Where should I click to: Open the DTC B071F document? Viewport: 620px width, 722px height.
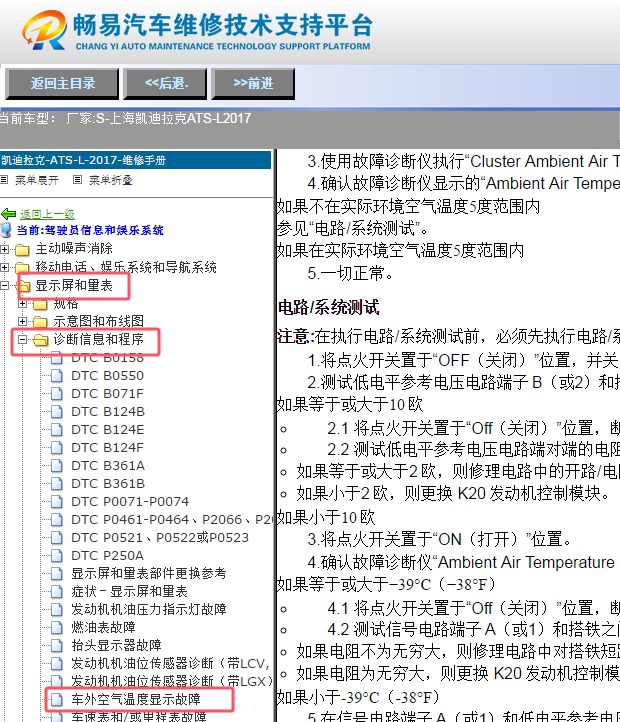107,394
